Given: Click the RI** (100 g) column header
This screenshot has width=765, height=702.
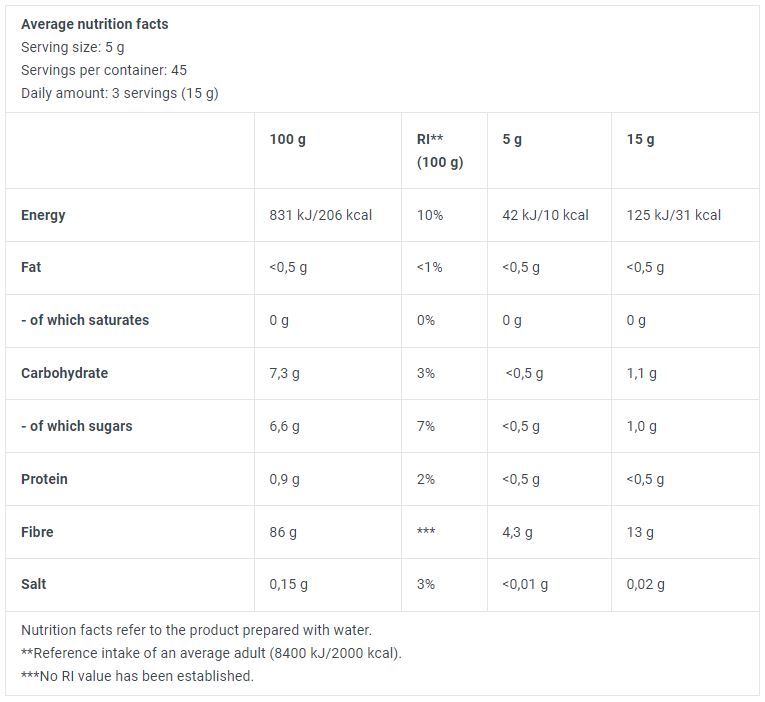Looking at the screenshot, I should tap(440, 150).
